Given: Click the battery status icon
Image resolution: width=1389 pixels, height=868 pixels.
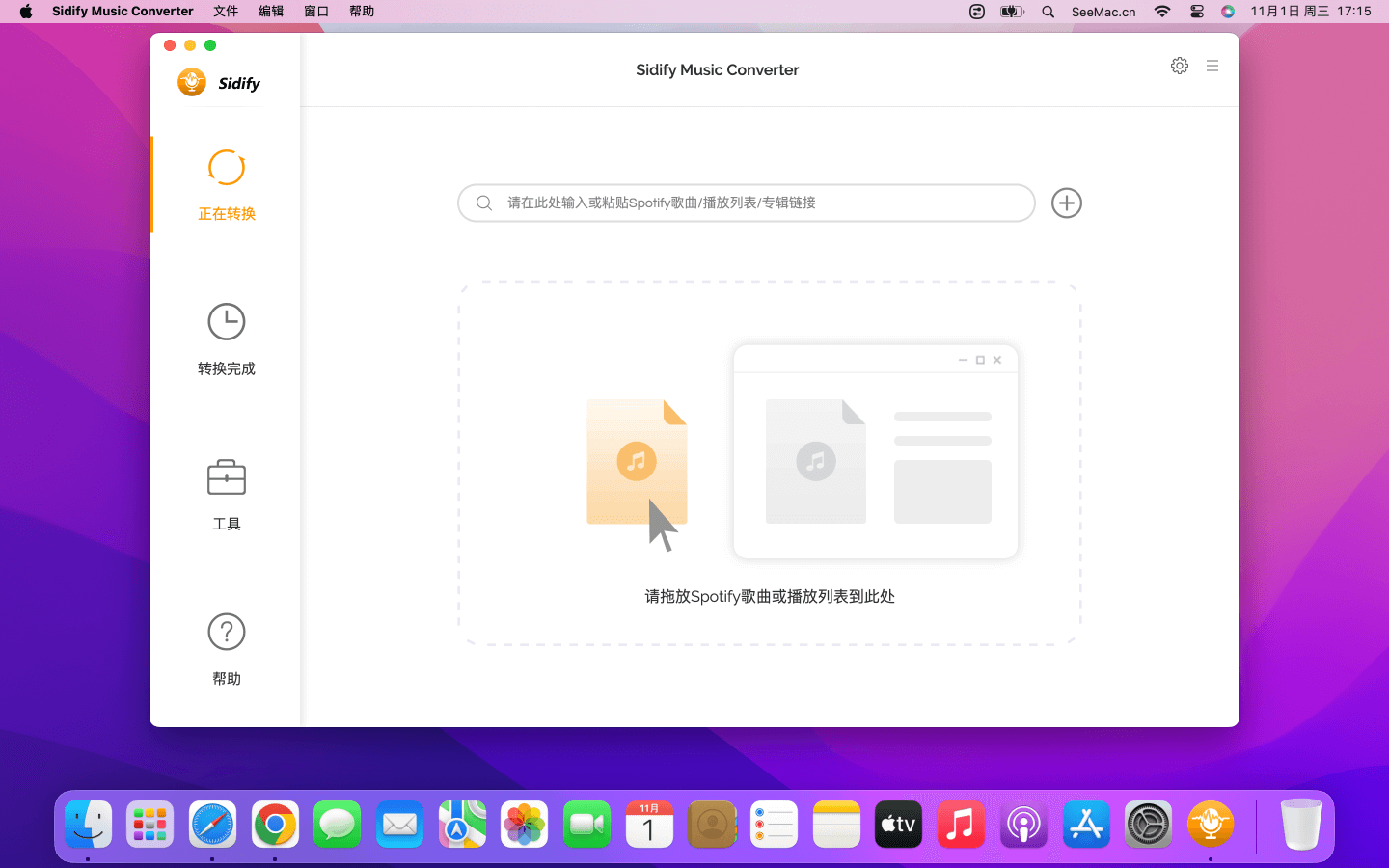Looking at the screenshot, I should (x=1012, y=12).
